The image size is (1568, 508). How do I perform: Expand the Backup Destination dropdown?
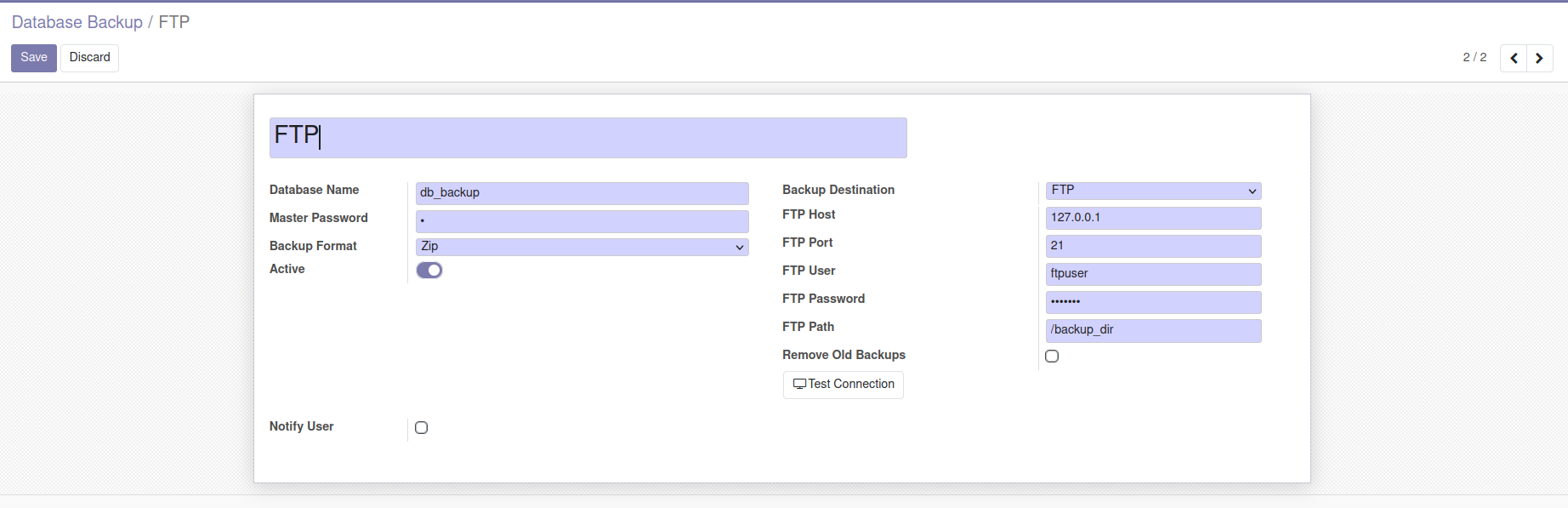pos(1153,191)
